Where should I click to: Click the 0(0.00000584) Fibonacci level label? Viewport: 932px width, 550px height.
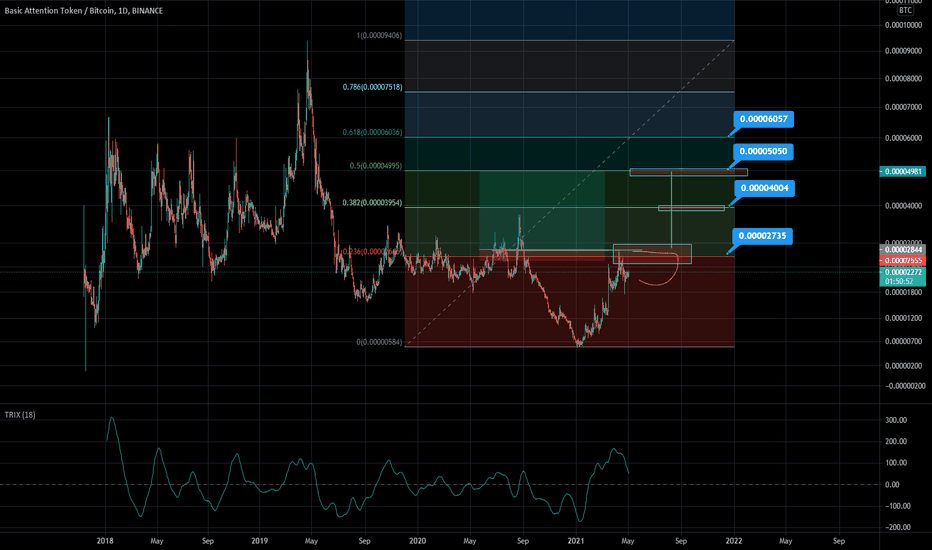pos(379,342)
